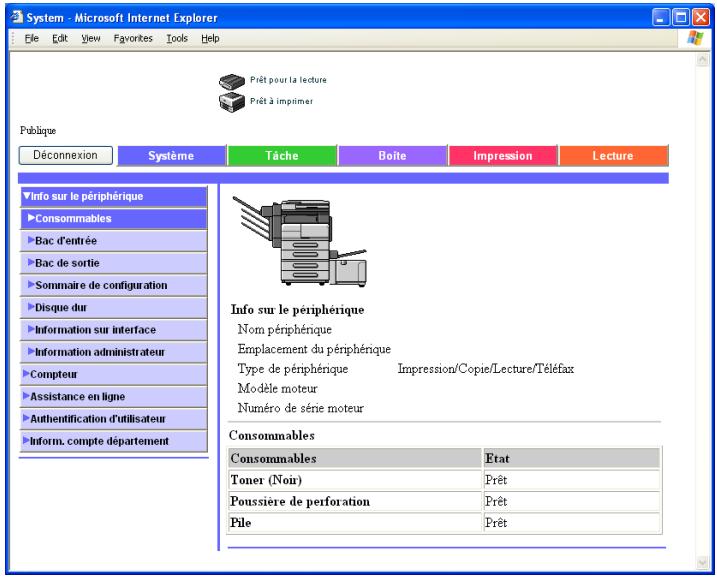Screen dimensions: 717x578
Task: Open Disque dur sidebar item
Action: click(114, 308)
